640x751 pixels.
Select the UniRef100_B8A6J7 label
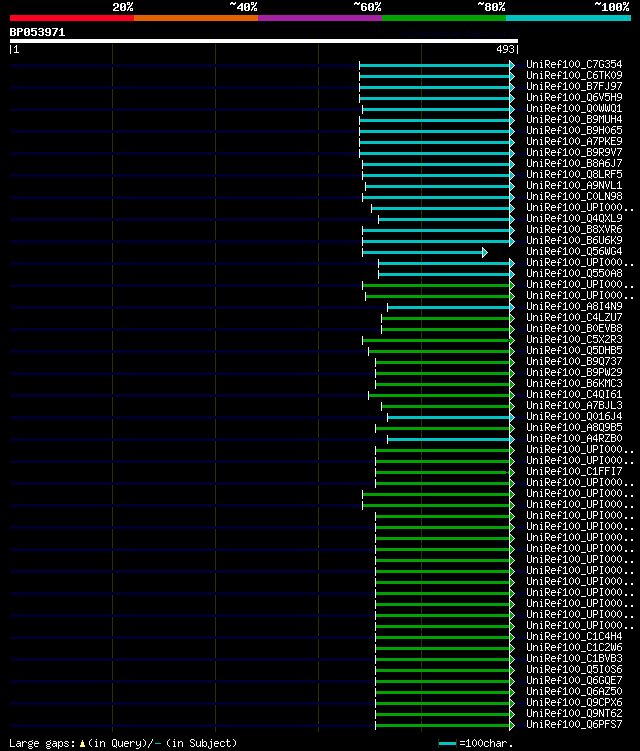point(574,163)
